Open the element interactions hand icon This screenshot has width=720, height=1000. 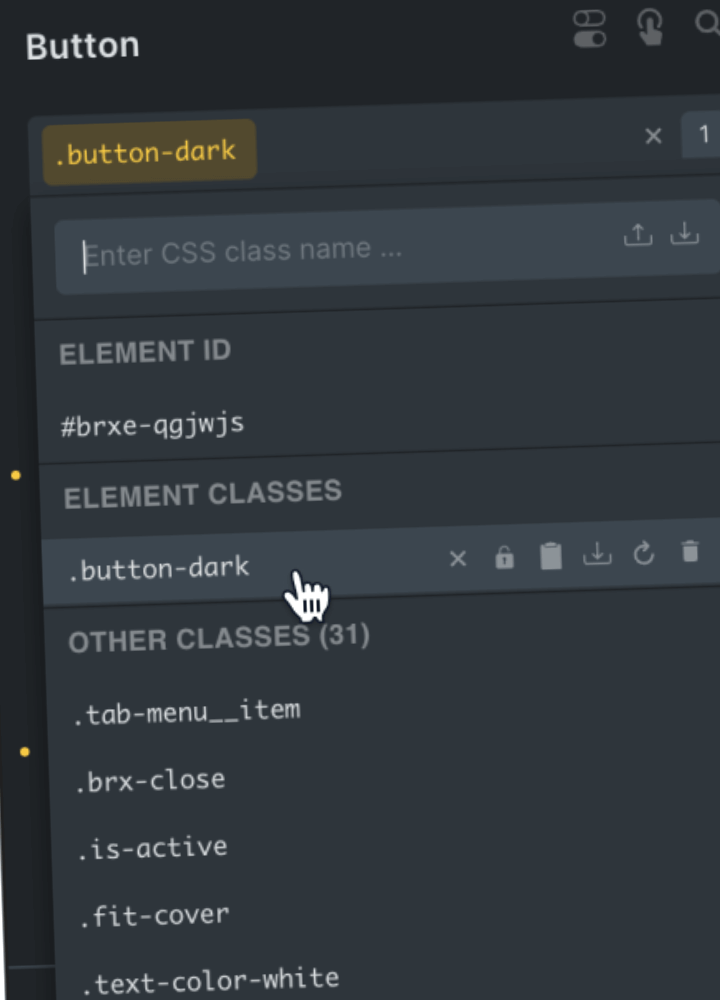coord(650,27)
